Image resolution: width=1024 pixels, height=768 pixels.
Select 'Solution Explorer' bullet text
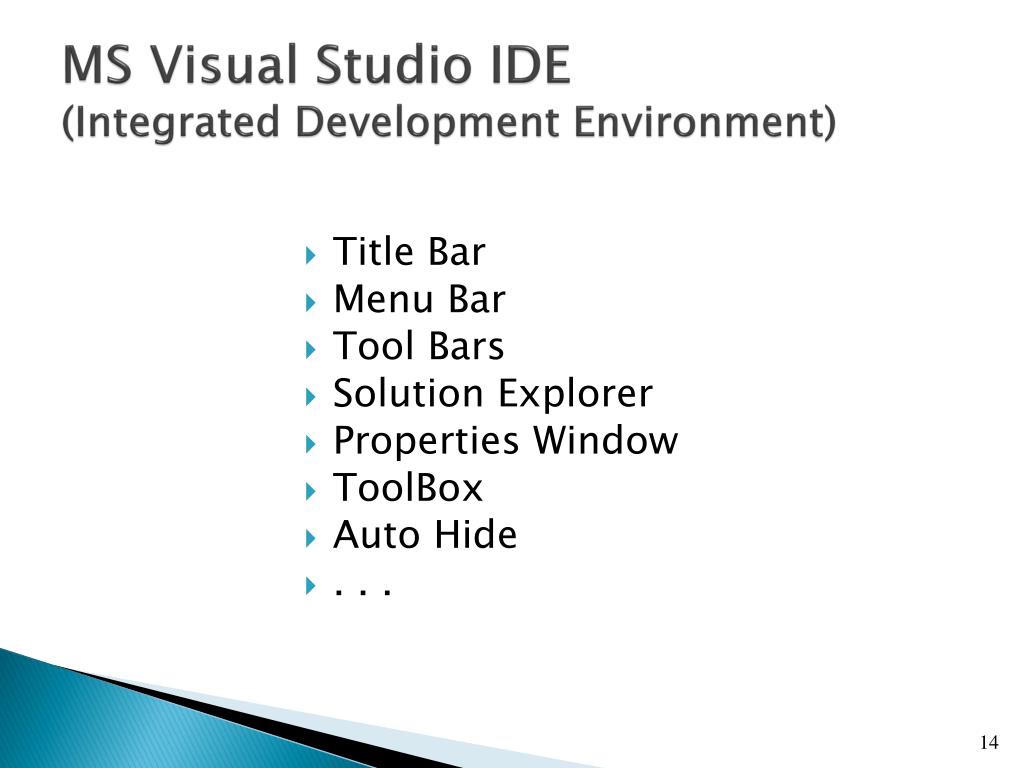point(493,394)
